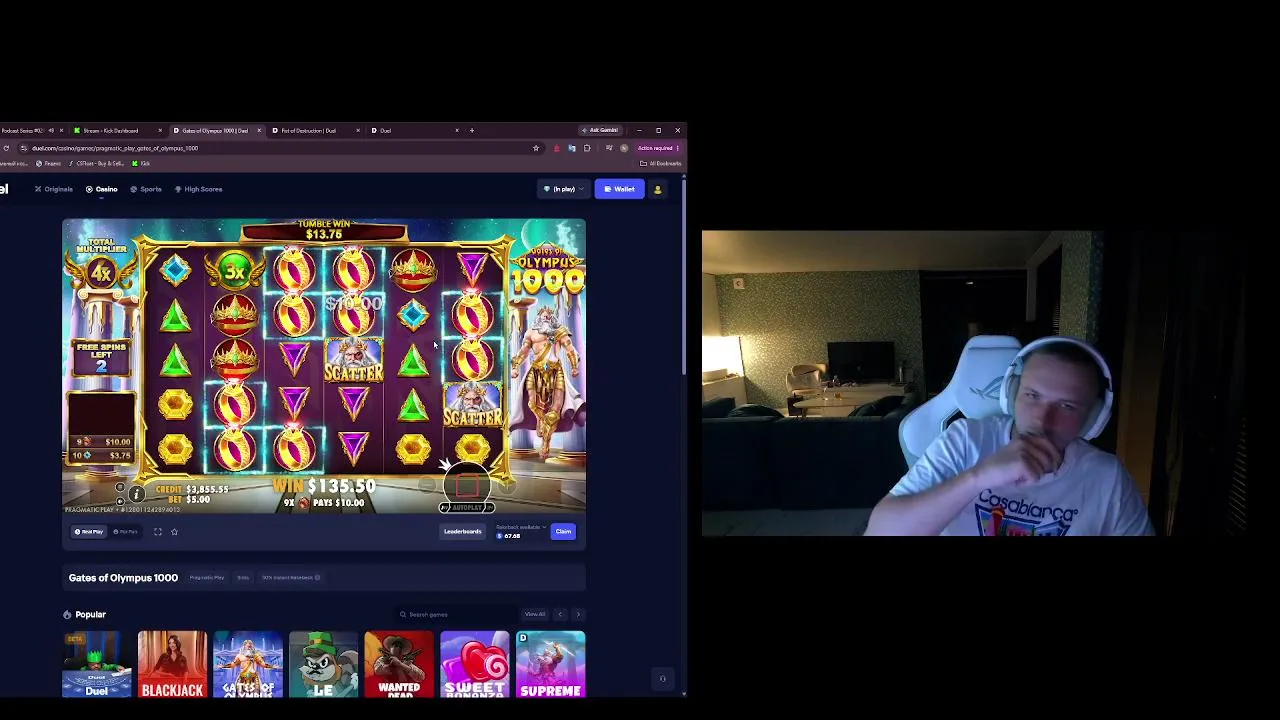Reload the page in the browser
This screenshot has height=720, width=1280.
pyautogui.click(x=6, y=148)
